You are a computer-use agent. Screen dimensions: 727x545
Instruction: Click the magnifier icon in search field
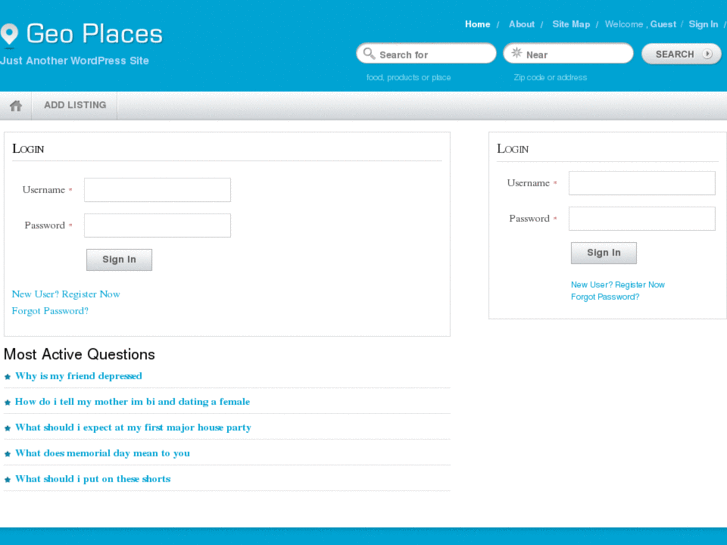(369, 54)
